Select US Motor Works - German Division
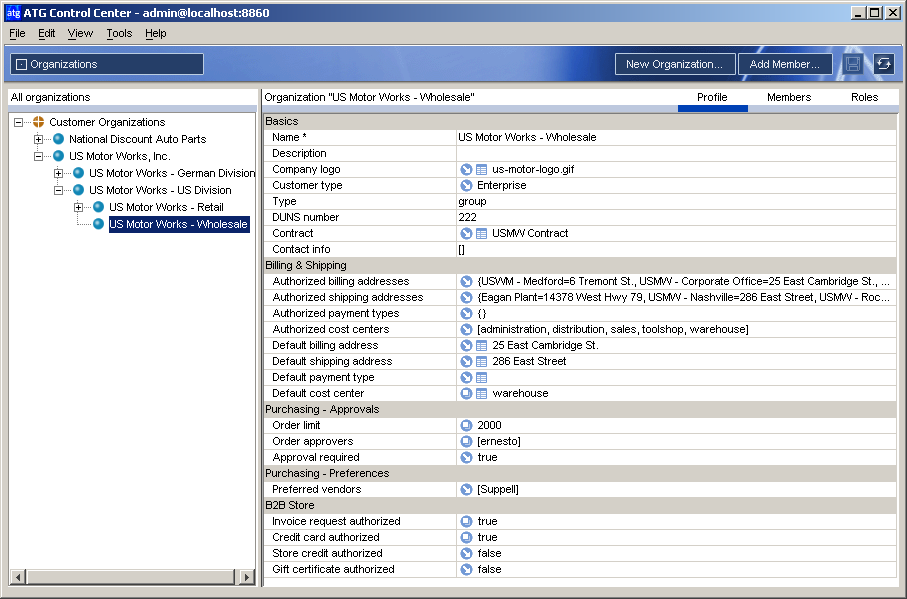 click(x=172, y=173)
